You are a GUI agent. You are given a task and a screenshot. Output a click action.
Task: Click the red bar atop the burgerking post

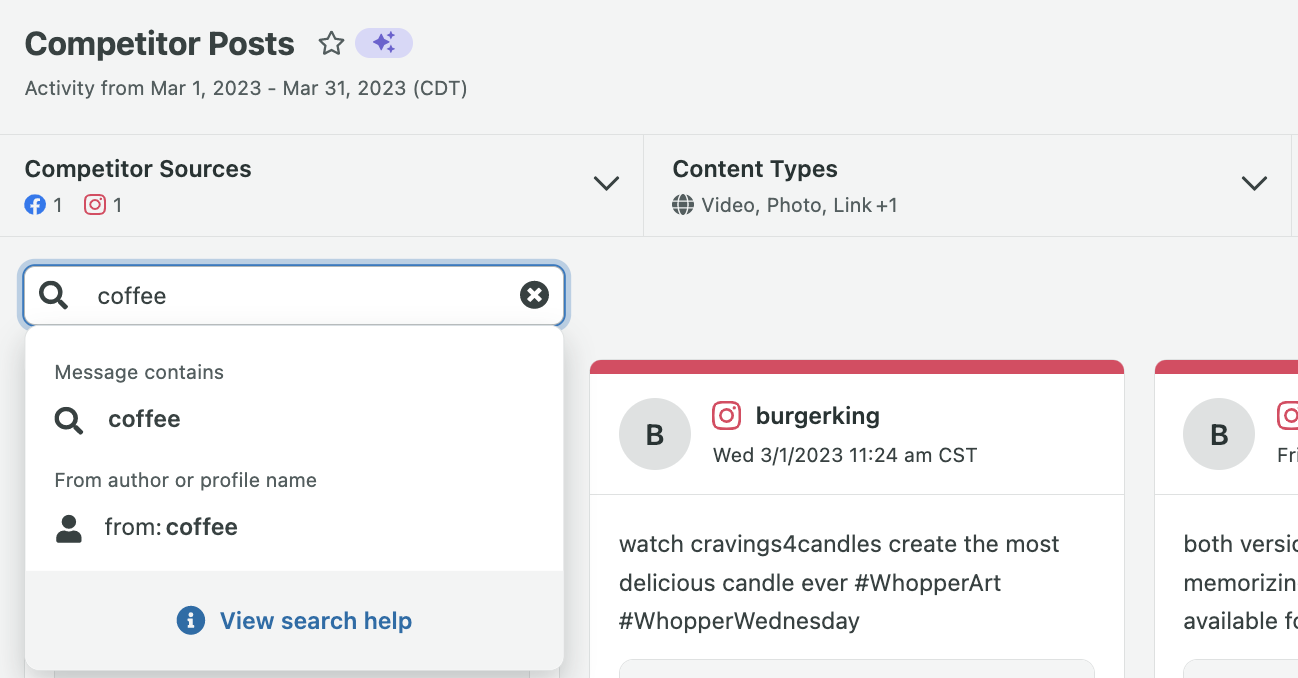857,366
